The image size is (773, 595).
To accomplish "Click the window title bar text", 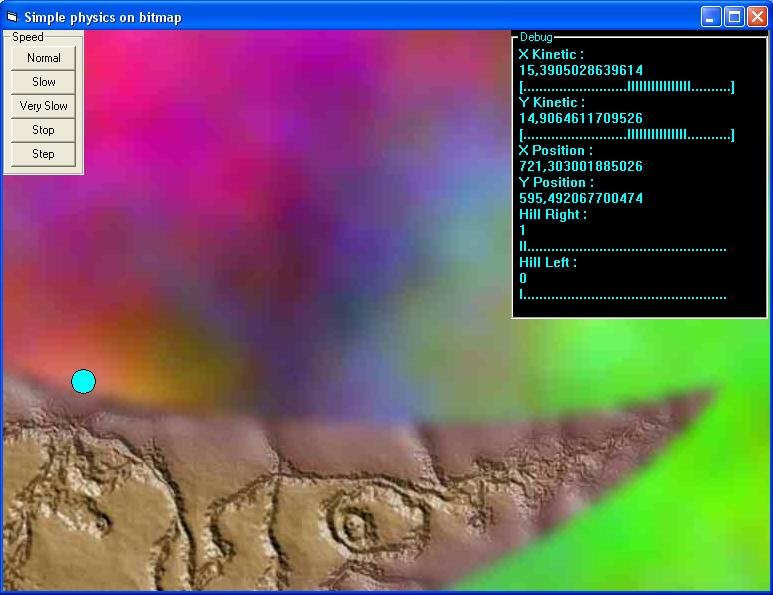I will [103, 16].
